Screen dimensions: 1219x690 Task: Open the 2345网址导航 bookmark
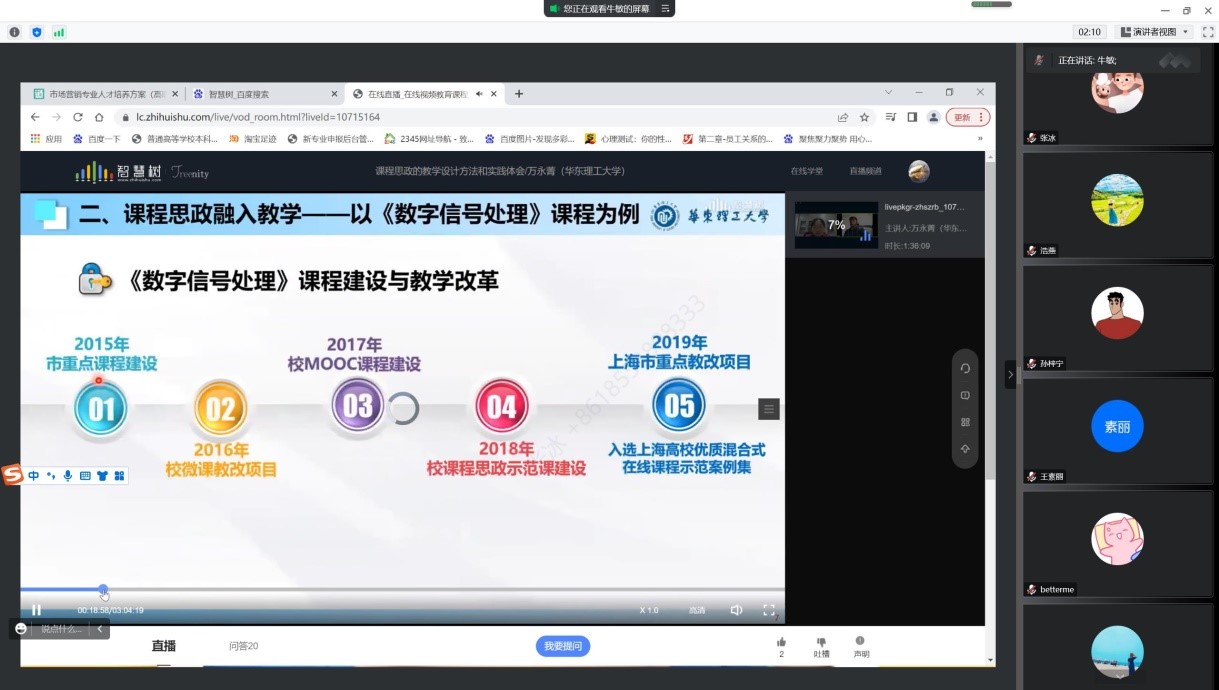pyautogui.click(x=429, y=139)
